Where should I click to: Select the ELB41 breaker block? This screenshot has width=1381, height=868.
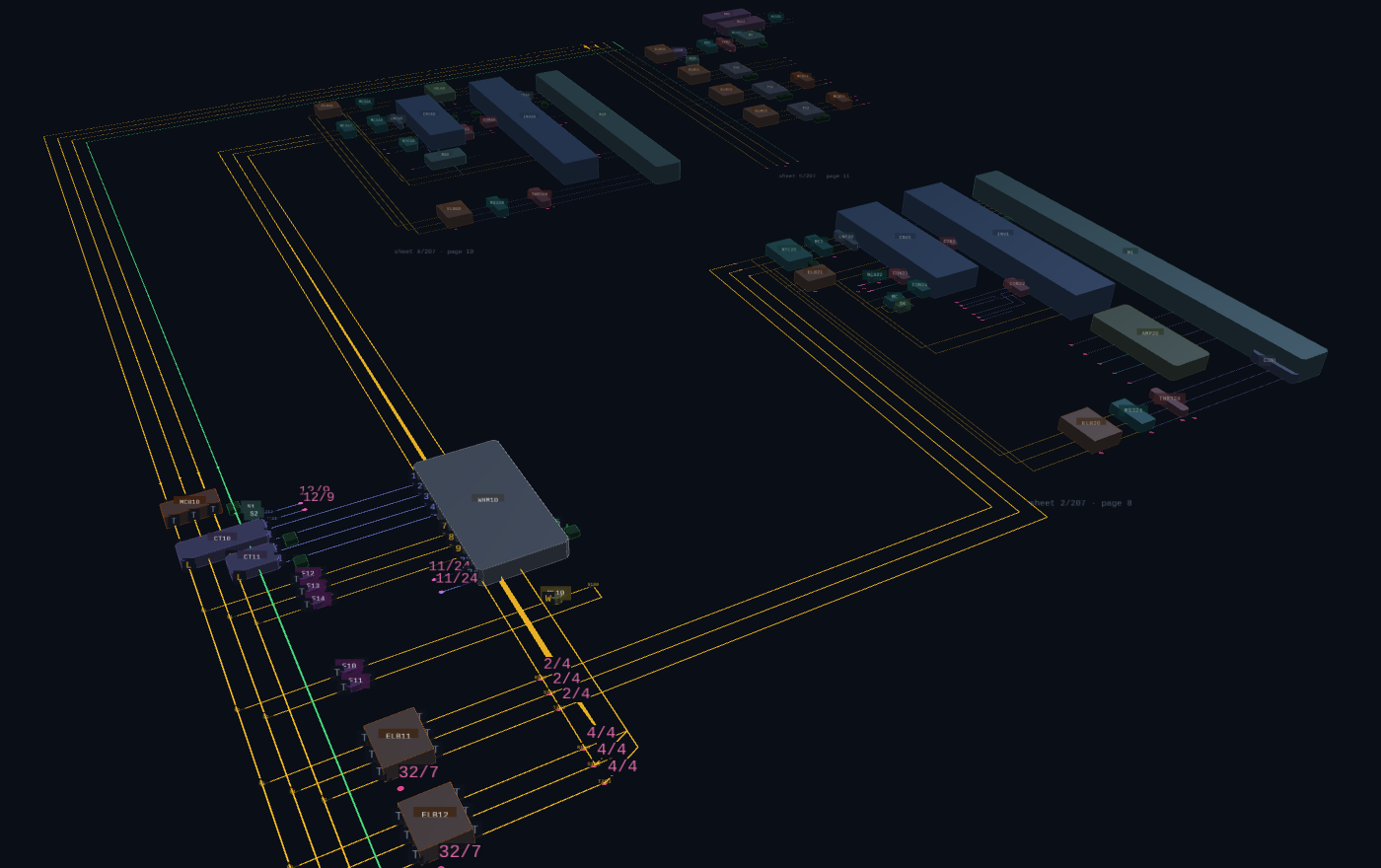327,109
